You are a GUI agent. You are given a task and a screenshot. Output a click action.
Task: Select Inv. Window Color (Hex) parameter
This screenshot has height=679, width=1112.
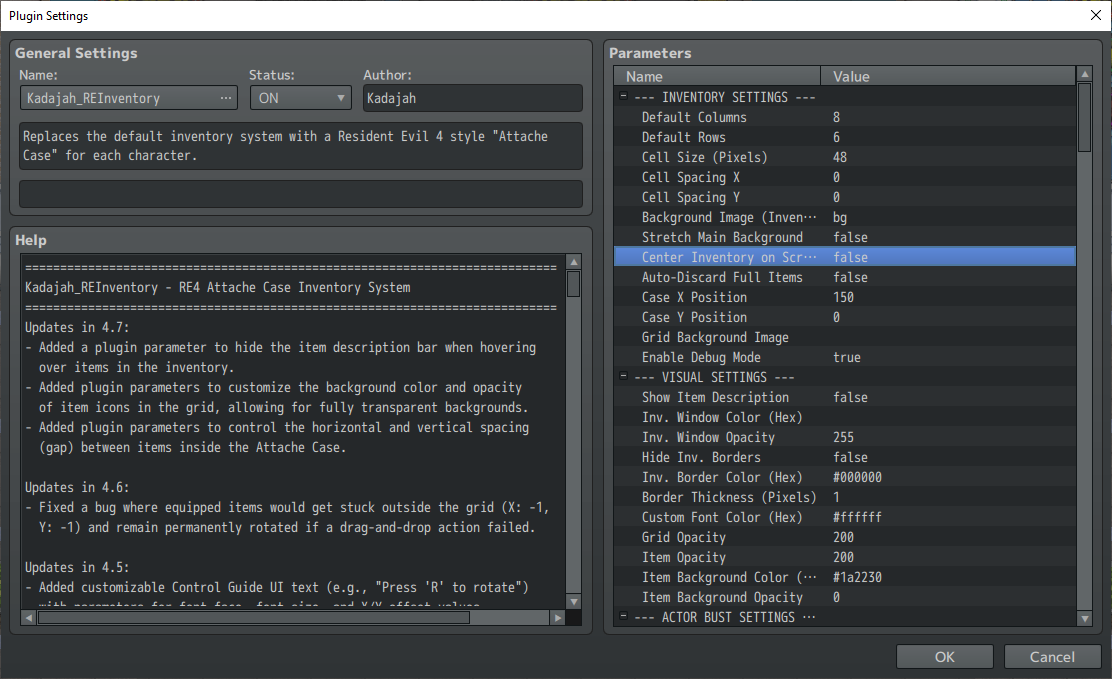(x=845, y=417)
